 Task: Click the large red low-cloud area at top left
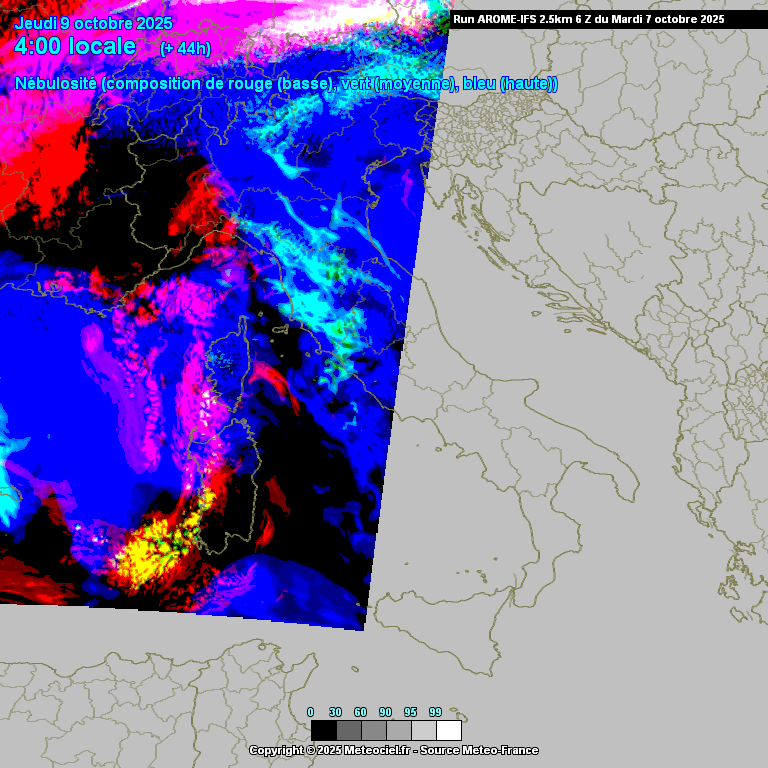pyautogui.click(x=45, y=150)
